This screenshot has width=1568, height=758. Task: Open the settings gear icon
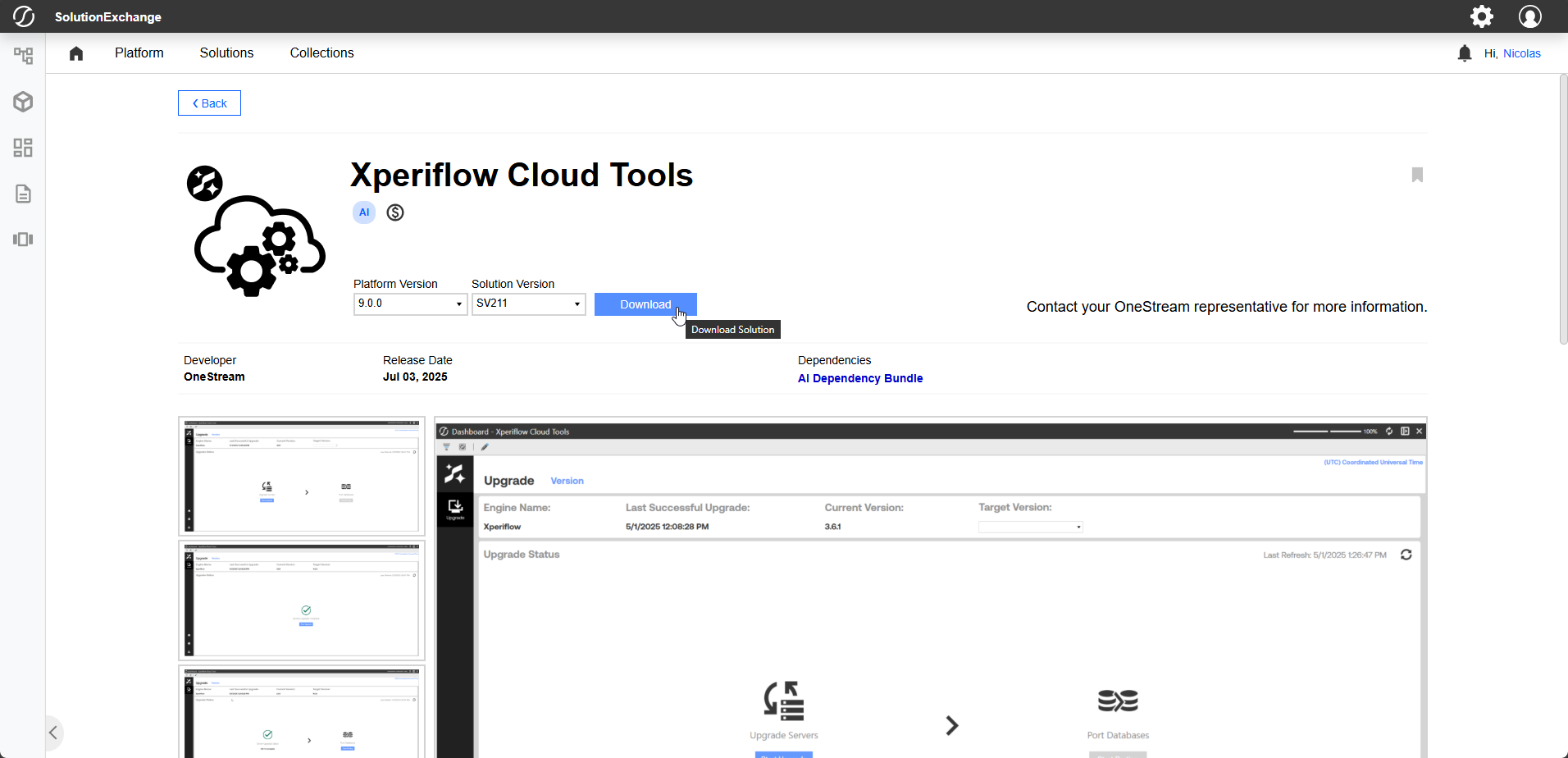pos(1481,16)
